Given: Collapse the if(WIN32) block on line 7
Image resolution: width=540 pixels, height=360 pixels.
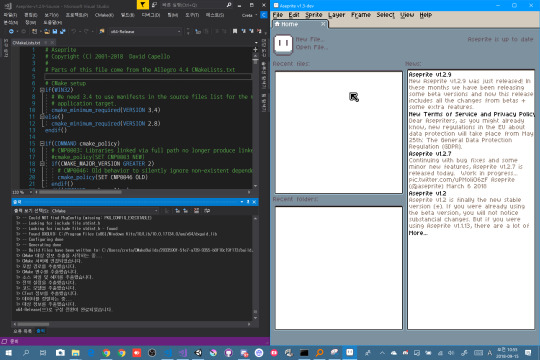Looking at the screenshot, I should 42,90.
